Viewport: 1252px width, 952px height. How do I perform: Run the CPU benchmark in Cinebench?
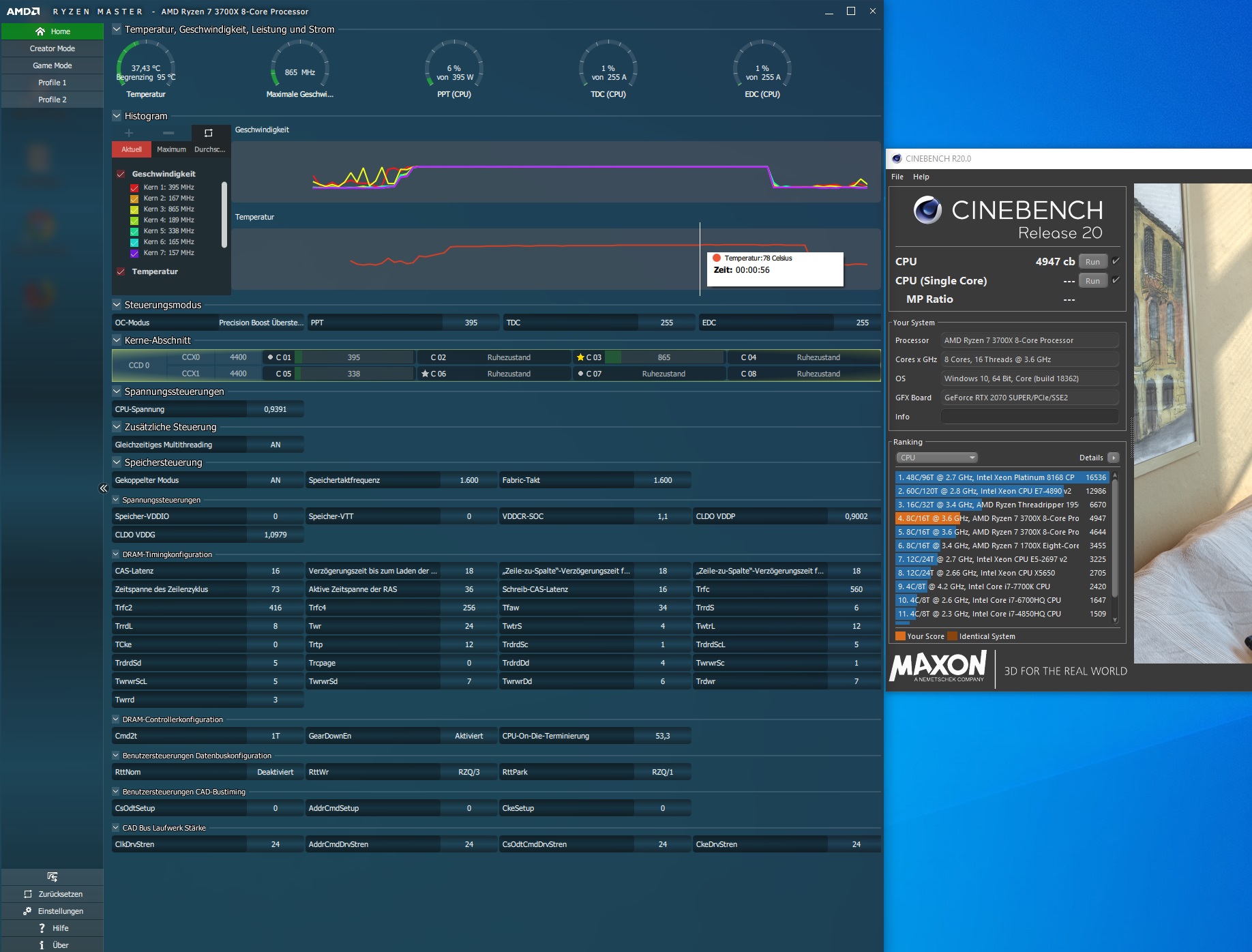tap(1092, 262)
